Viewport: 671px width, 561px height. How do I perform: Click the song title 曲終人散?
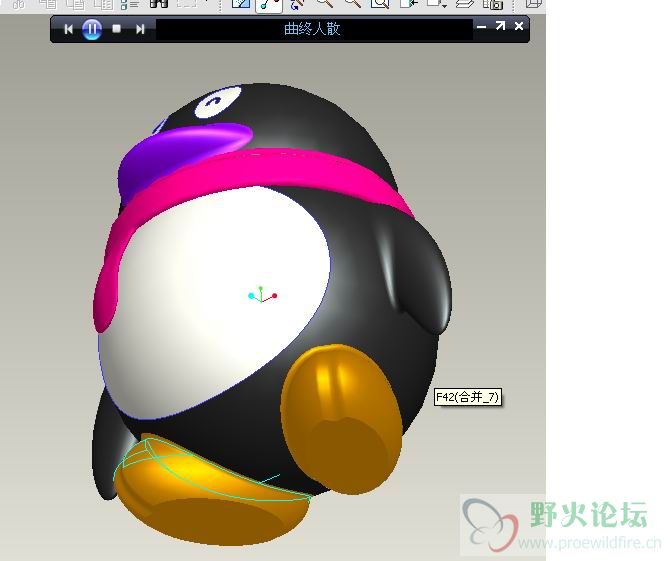312,29
